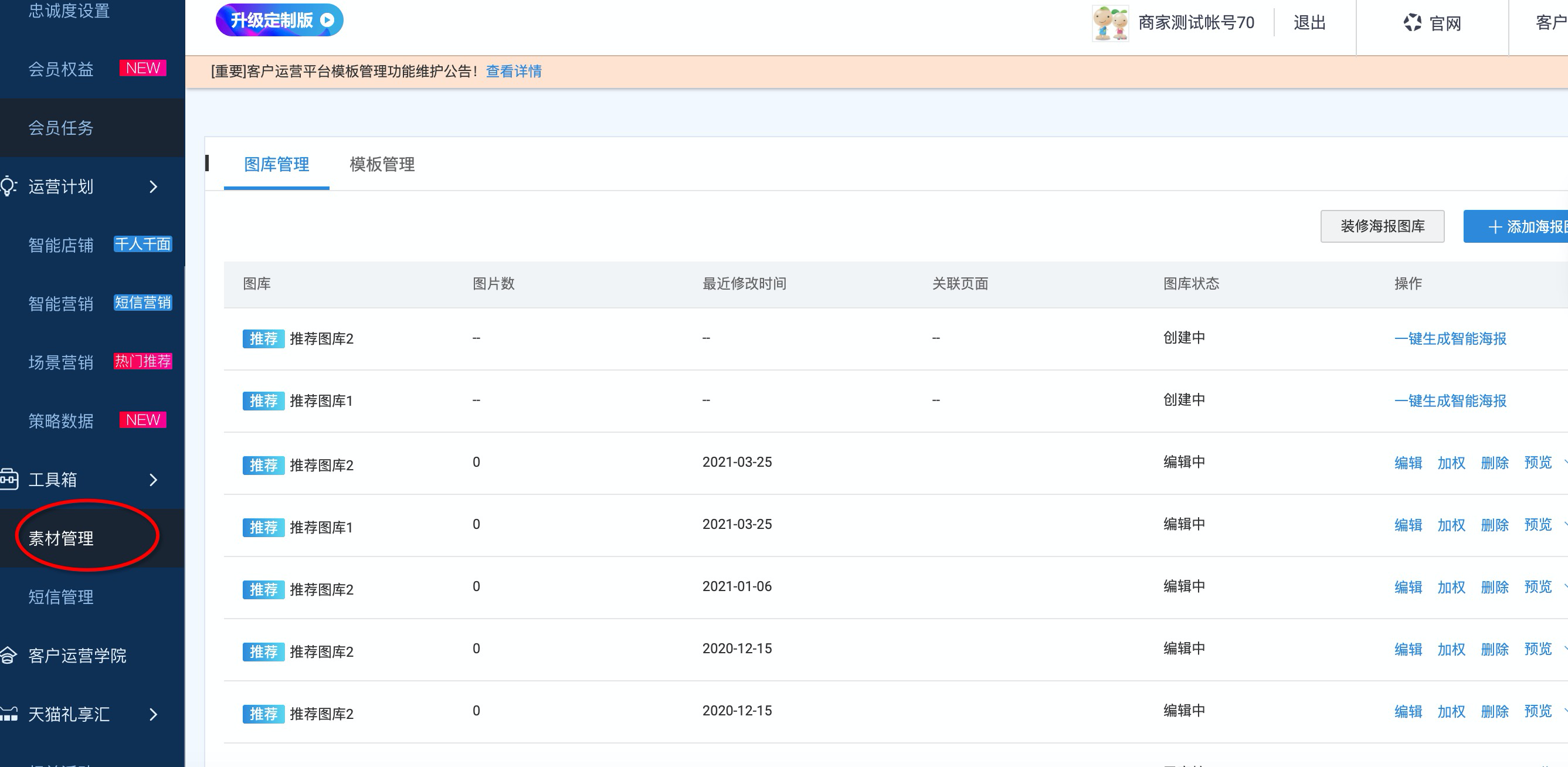The width and height of the screenshot is (1568, 767).
Task: Open 素材管理 in sidebar
Action: tap(61, 538)
